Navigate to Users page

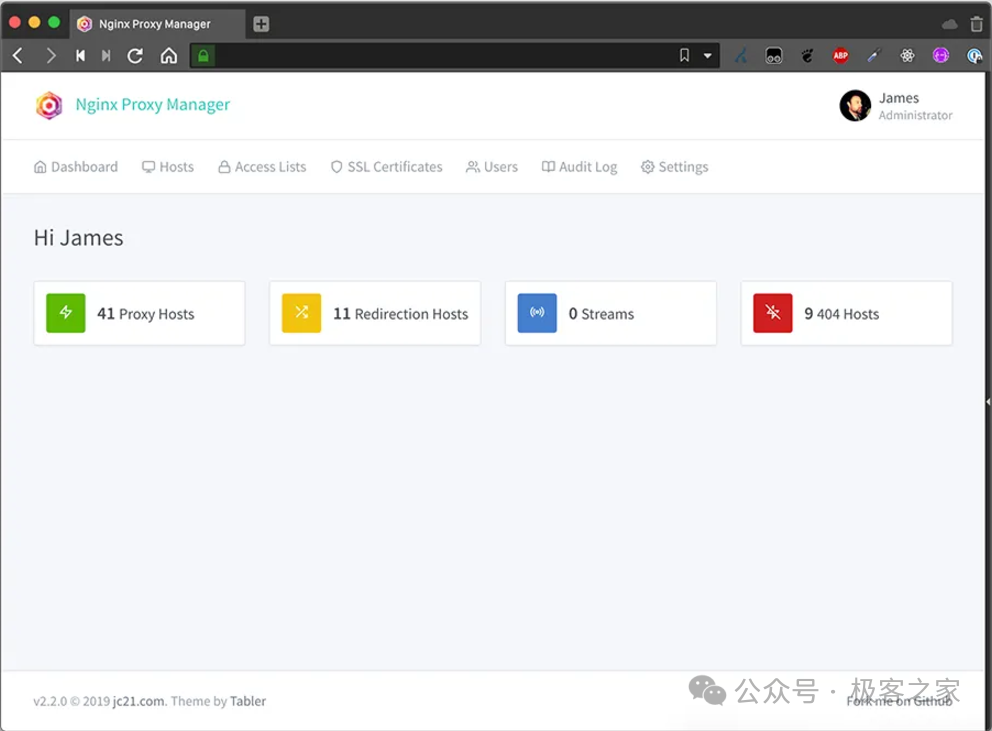[x=492, y=167]
